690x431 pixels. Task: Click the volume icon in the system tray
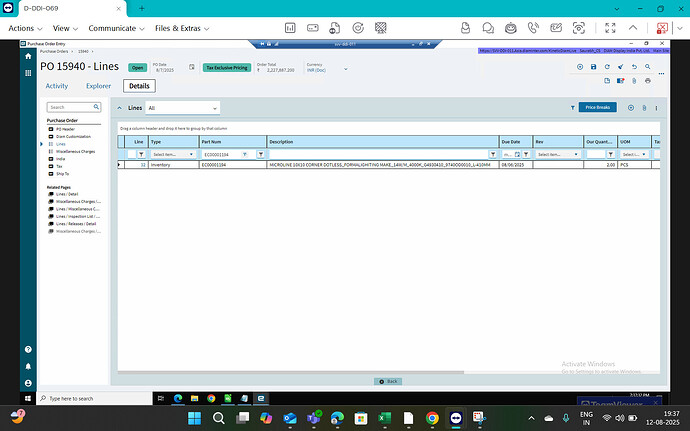(x=620, y=418)
